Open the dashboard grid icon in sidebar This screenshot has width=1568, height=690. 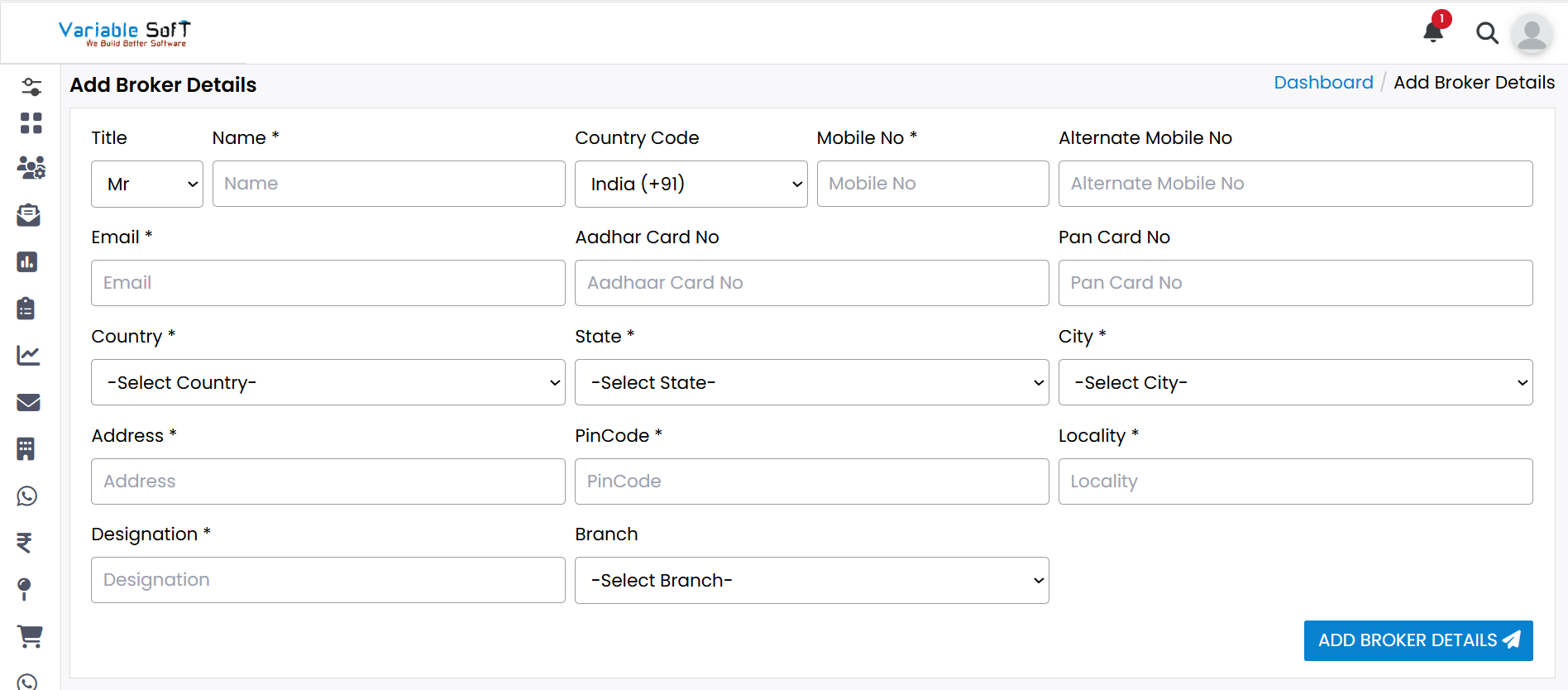coord(31,123)
